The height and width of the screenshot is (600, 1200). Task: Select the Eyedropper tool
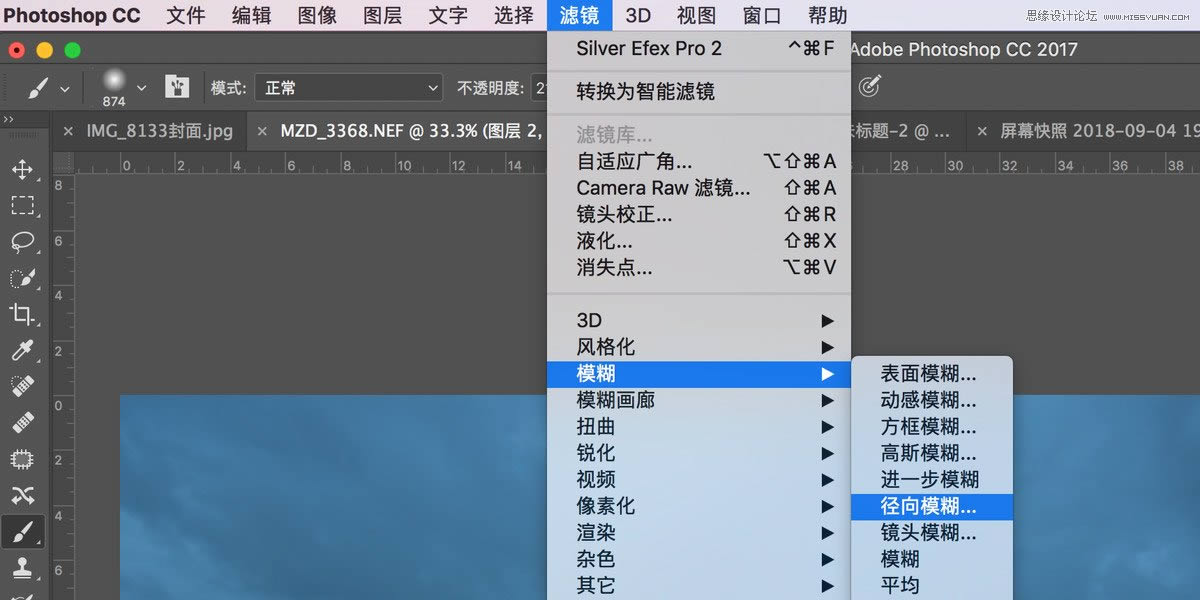[22, 350]
